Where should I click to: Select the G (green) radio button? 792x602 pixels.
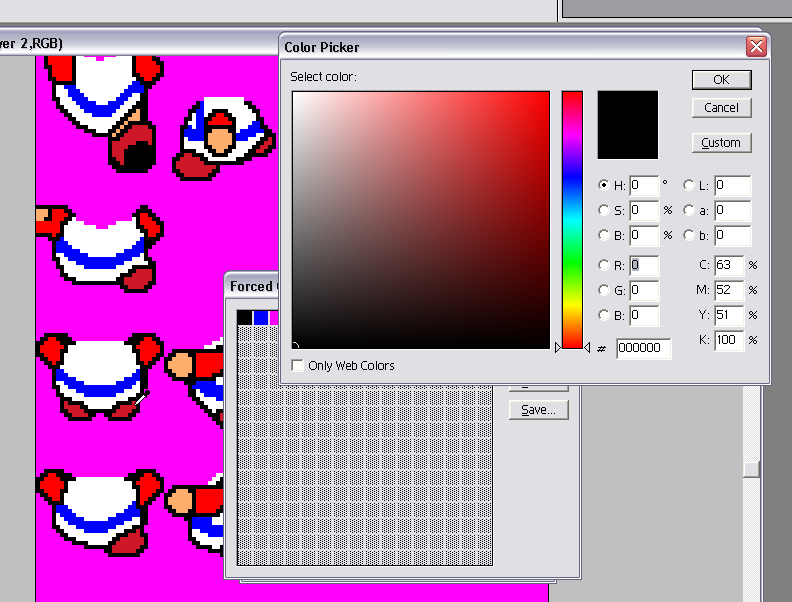click(603, 290)
